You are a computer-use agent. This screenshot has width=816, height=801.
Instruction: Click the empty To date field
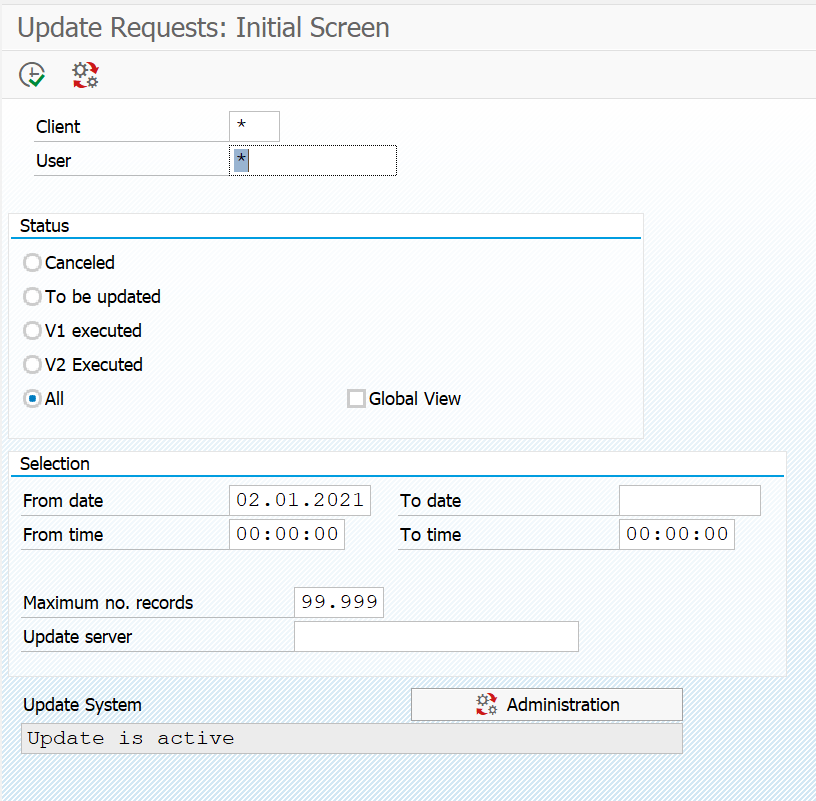tap(690, 500)
